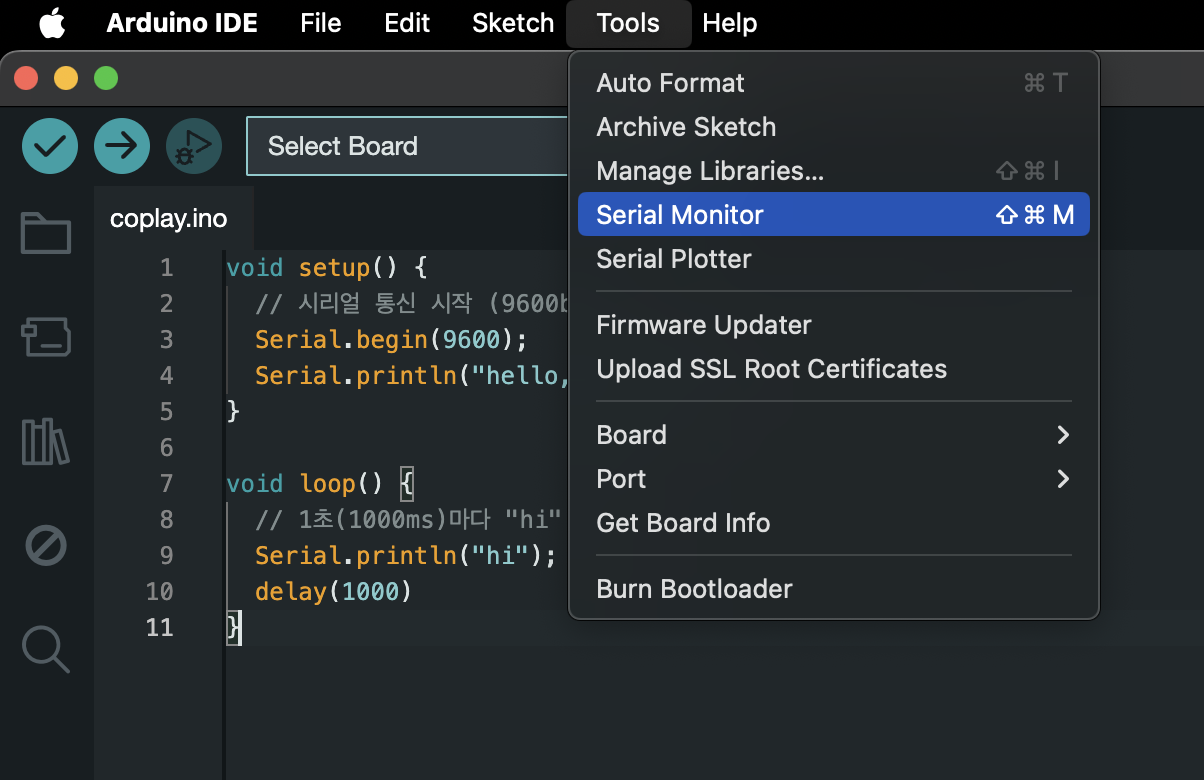Open the Search magnifier sidebar icon
Viewport: 1204px width, 780px height.
[x=46, y=650]
